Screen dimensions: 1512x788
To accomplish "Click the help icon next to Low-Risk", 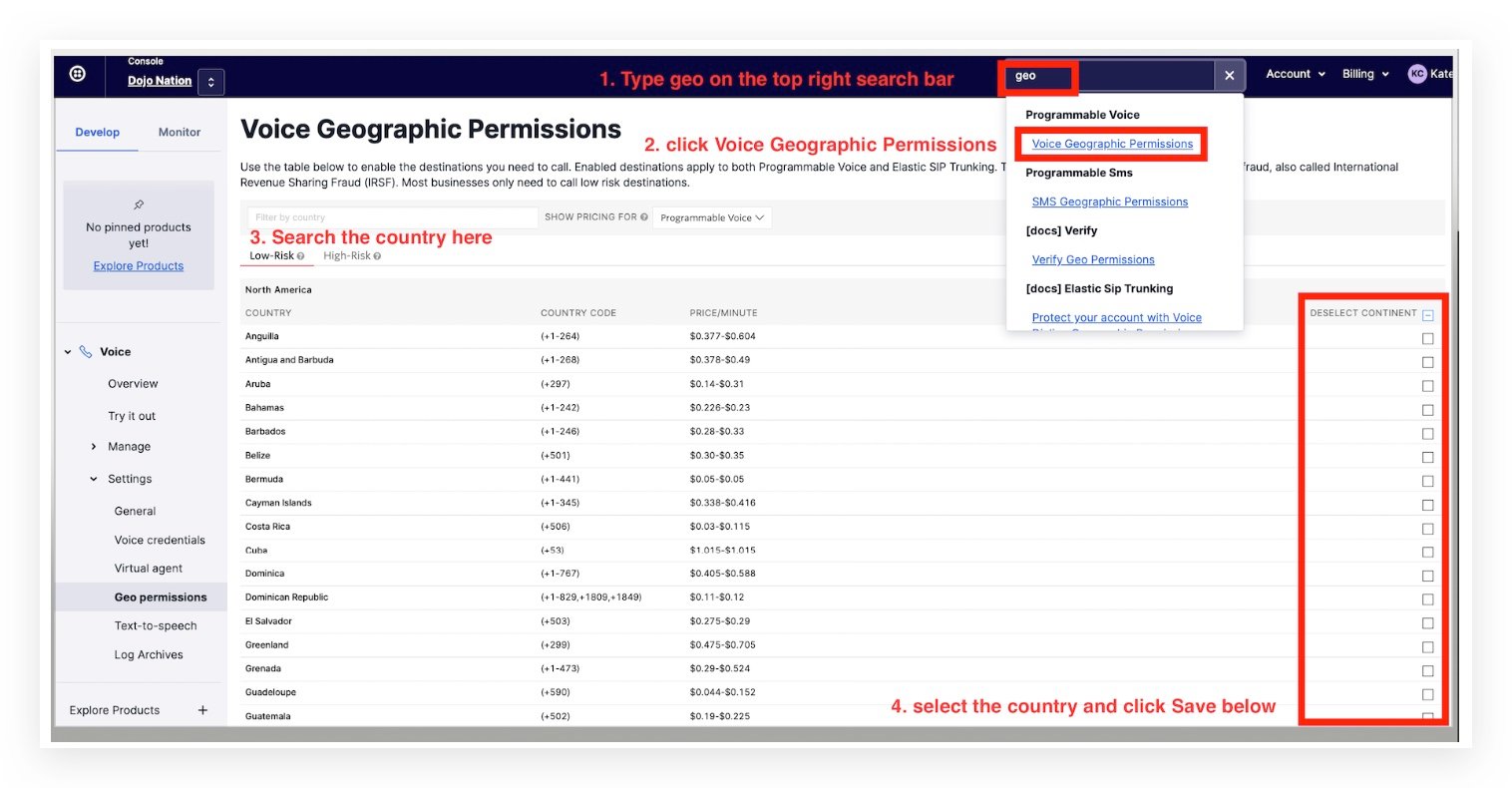I will (x=300, y=256).
